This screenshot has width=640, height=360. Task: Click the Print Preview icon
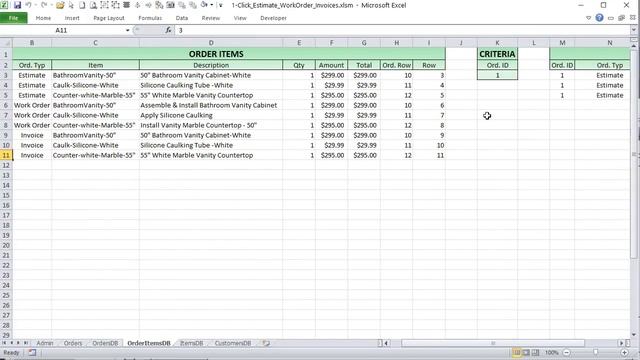point(93,5)
